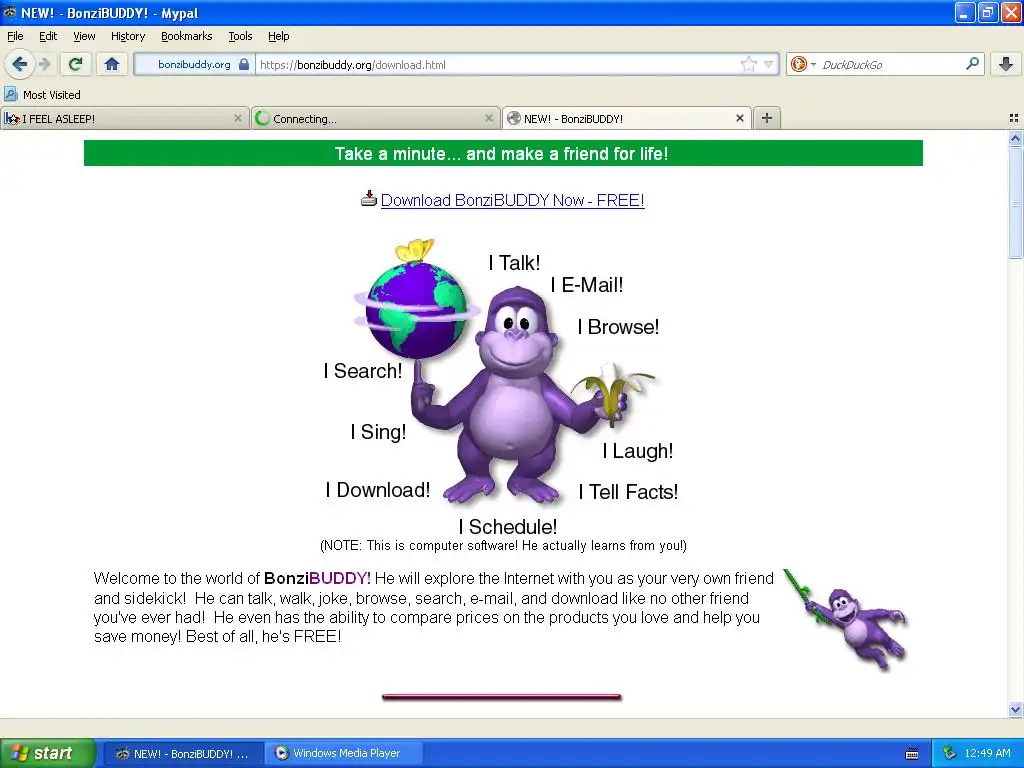The width and height of the screenshot is (1024, 768).
Task: Click the 'I Browse!' text
Action: coord(618,327)
